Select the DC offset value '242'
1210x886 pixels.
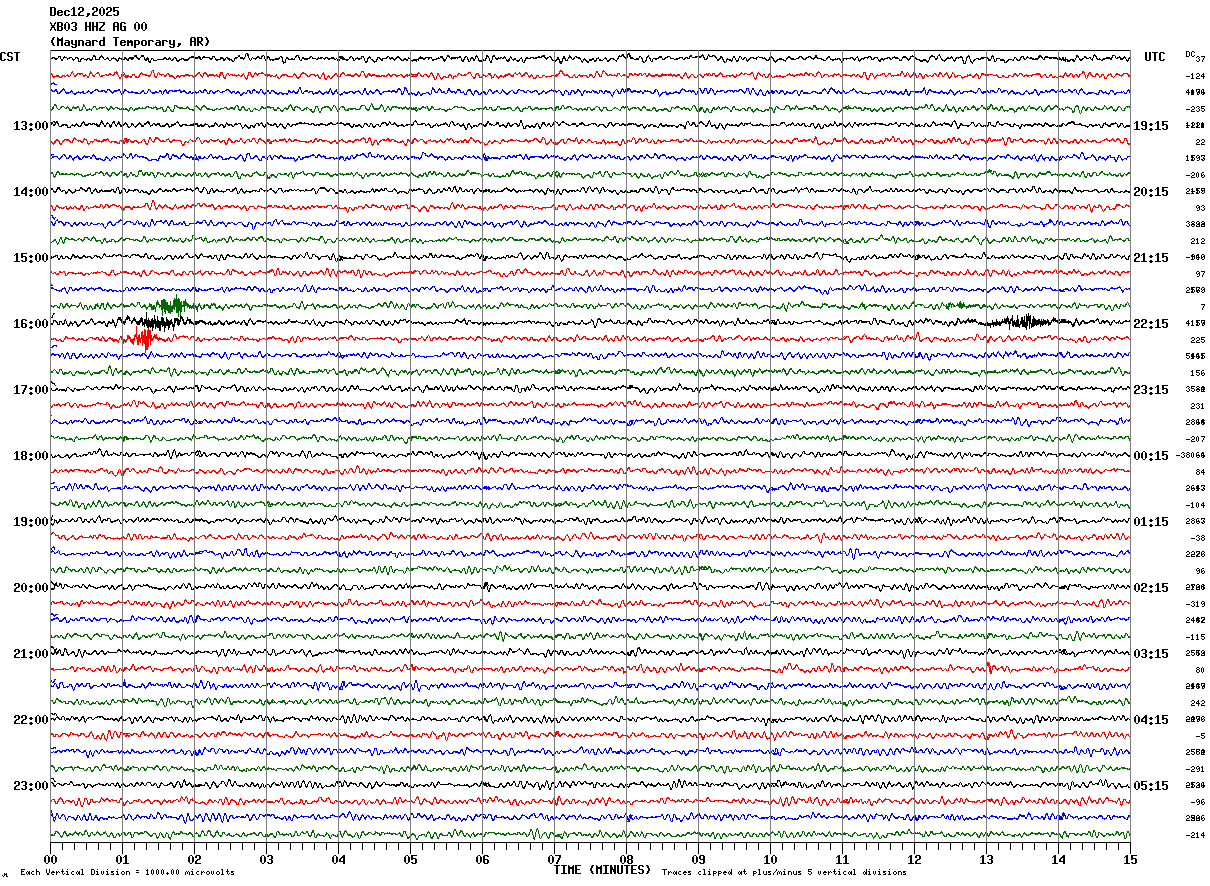click(1197, 703)
